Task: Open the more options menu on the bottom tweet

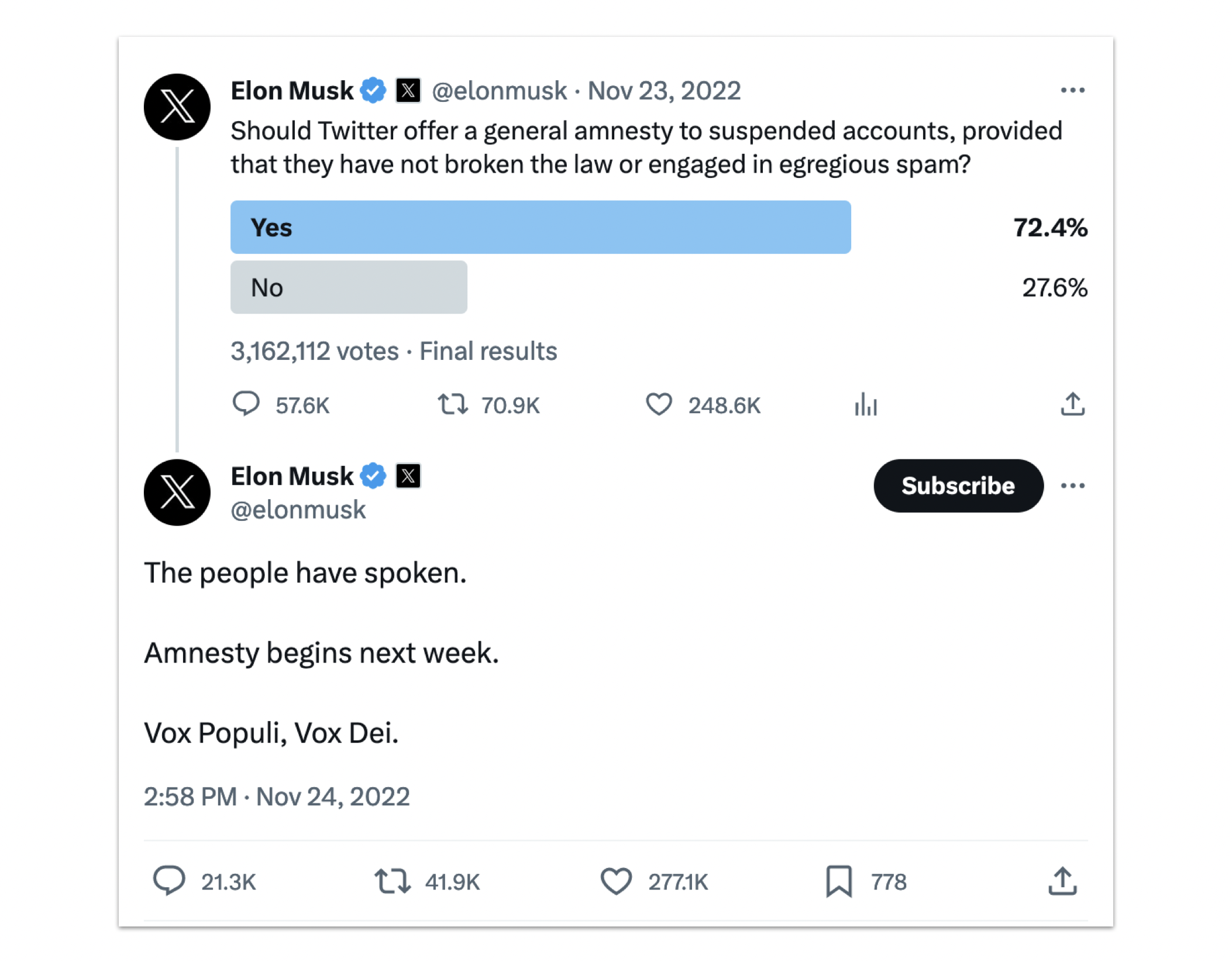Action: tap(1073, 485)
